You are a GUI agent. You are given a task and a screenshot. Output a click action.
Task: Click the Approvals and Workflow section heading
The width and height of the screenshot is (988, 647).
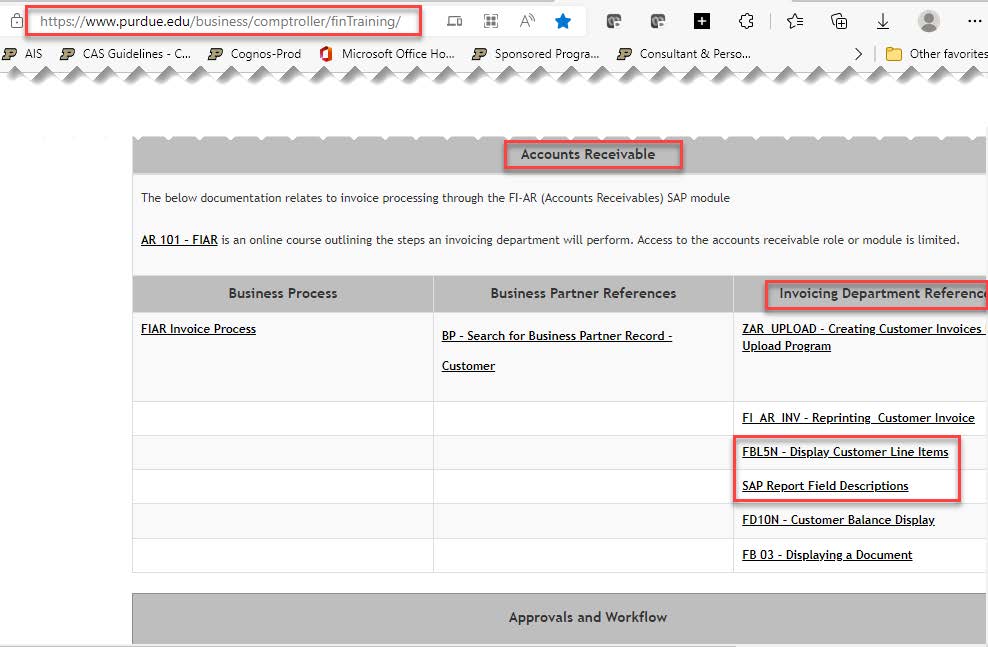tap(588, 617)
